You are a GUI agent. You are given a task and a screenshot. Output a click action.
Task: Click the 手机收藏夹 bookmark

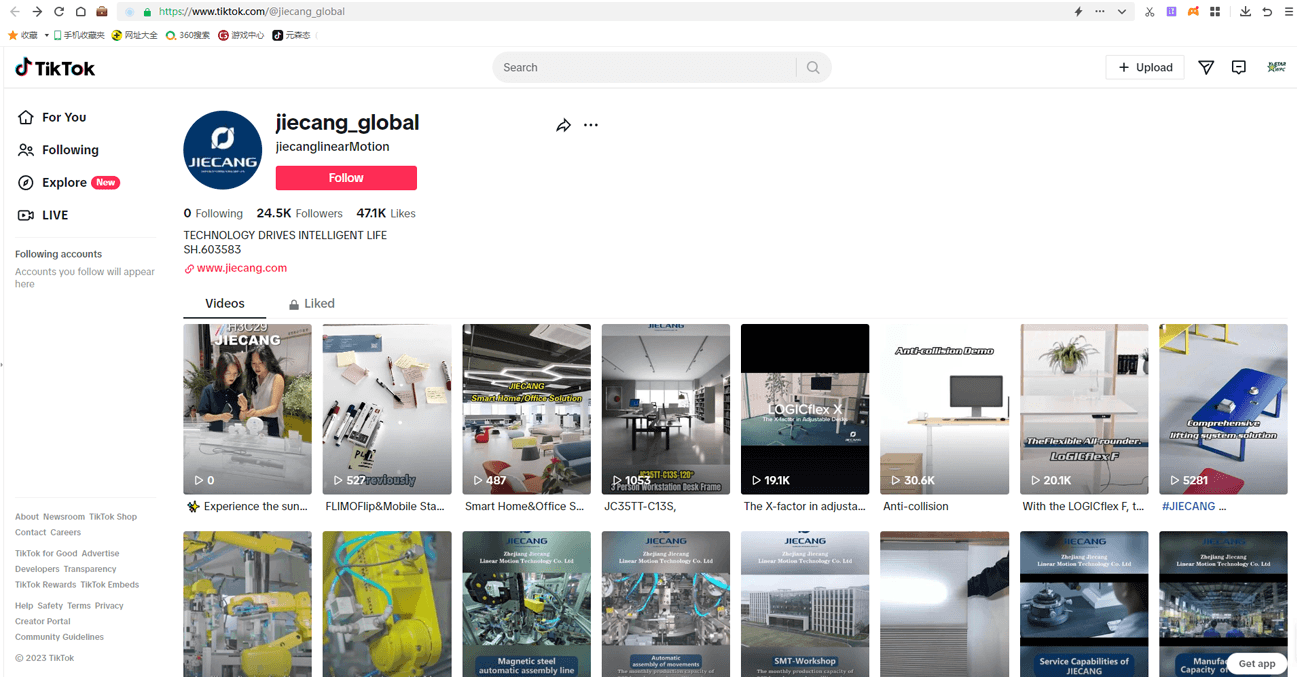[79, 35]
